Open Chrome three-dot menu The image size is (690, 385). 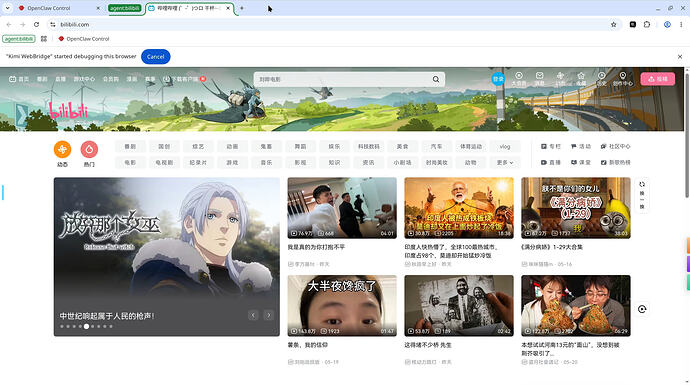[681, 25]
